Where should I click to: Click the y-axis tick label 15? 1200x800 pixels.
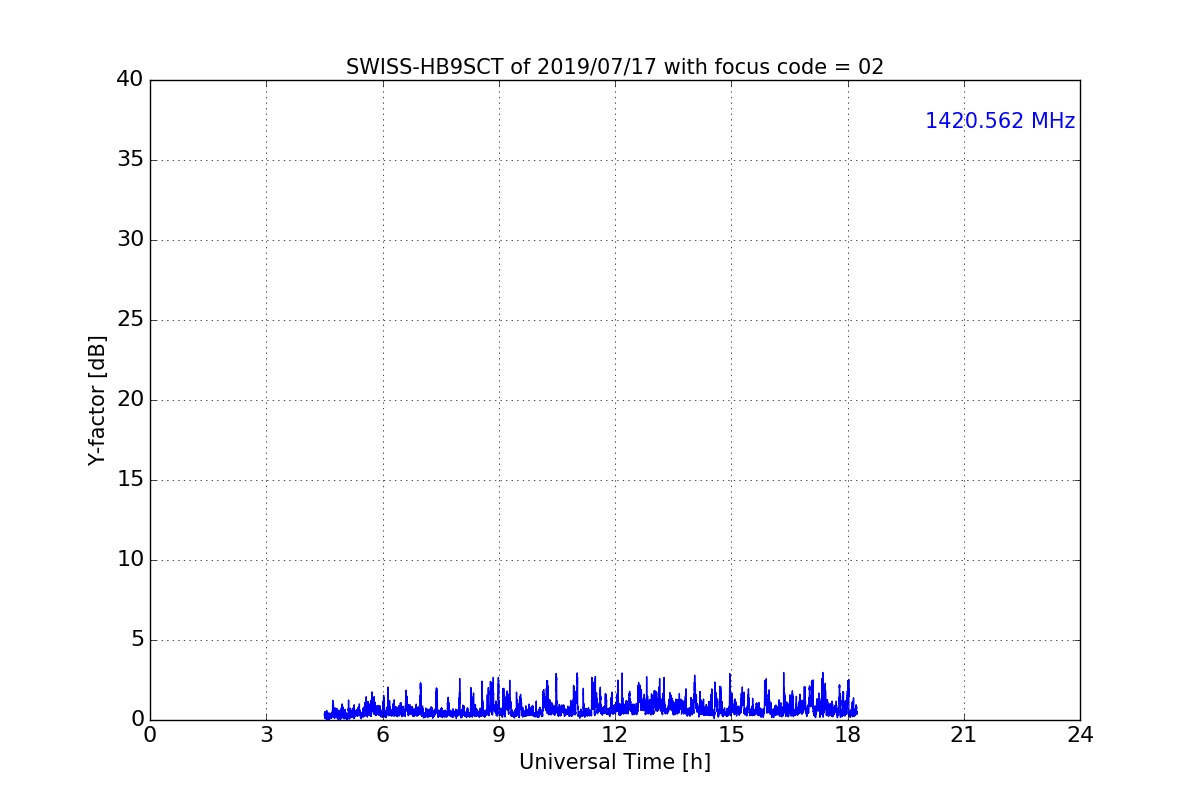pos(130,479)
